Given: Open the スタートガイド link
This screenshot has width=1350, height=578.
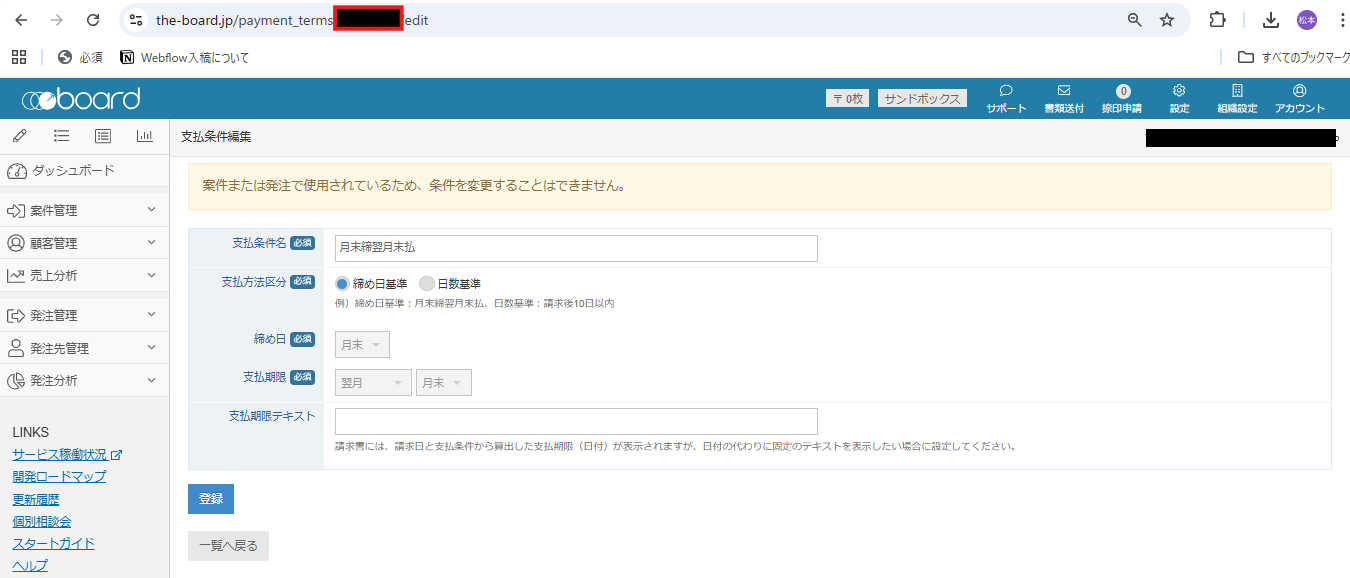Looking at the screenshot, I should click(x=54, y=543).
